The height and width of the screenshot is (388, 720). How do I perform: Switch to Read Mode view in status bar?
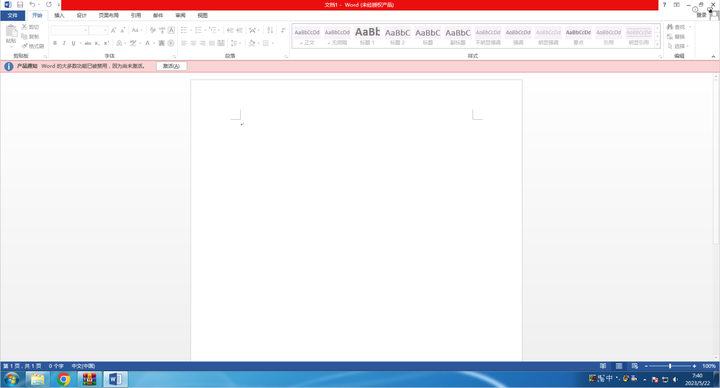(x=603, y=366)
